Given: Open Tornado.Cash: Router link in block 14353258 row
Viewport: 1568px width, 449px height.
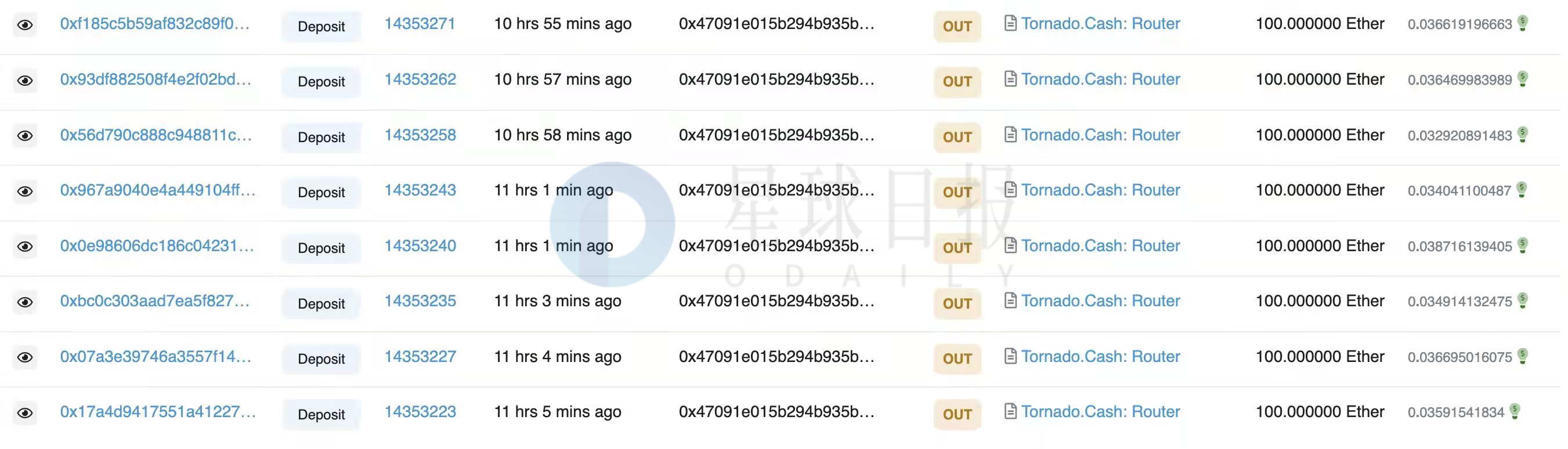Looking at the screenshot, I should click(x=1100, y=135).
